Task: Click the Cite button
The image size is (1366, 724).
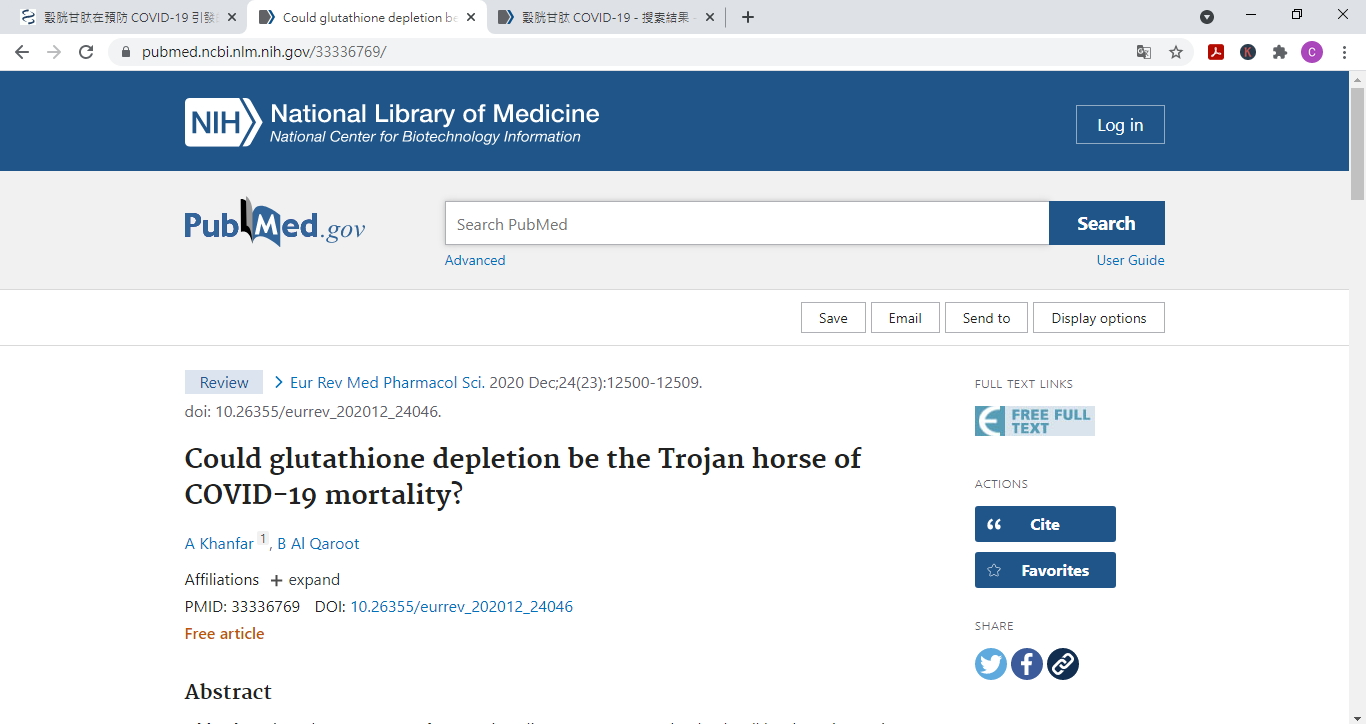Action: pos(1044,524)
